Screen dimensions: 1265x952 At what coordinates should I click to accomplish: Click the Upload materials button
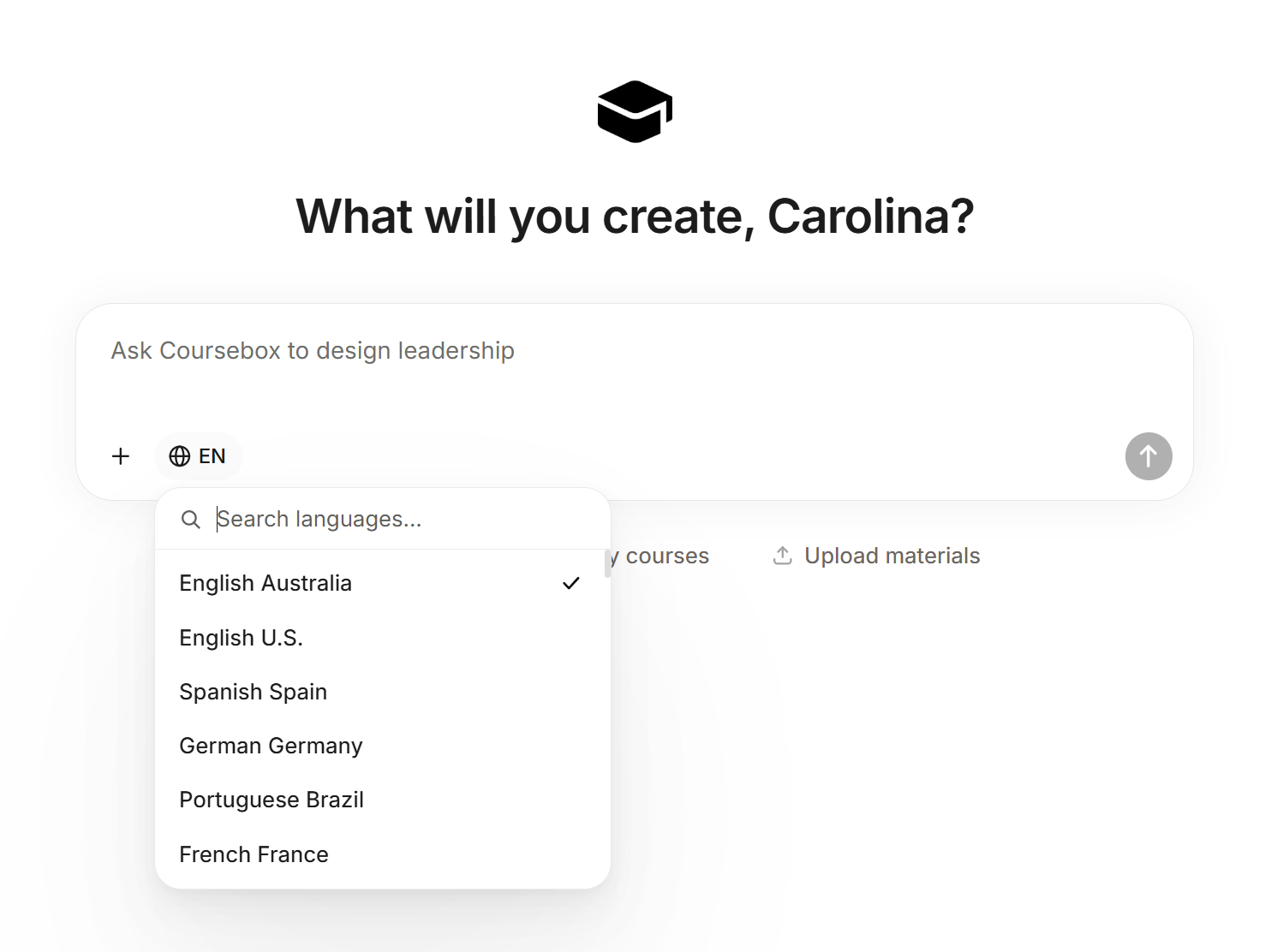click(891, 556)
